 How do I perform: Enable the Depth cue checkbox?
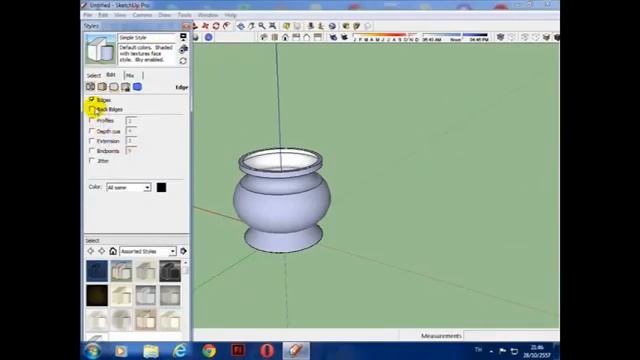(92, 131)
